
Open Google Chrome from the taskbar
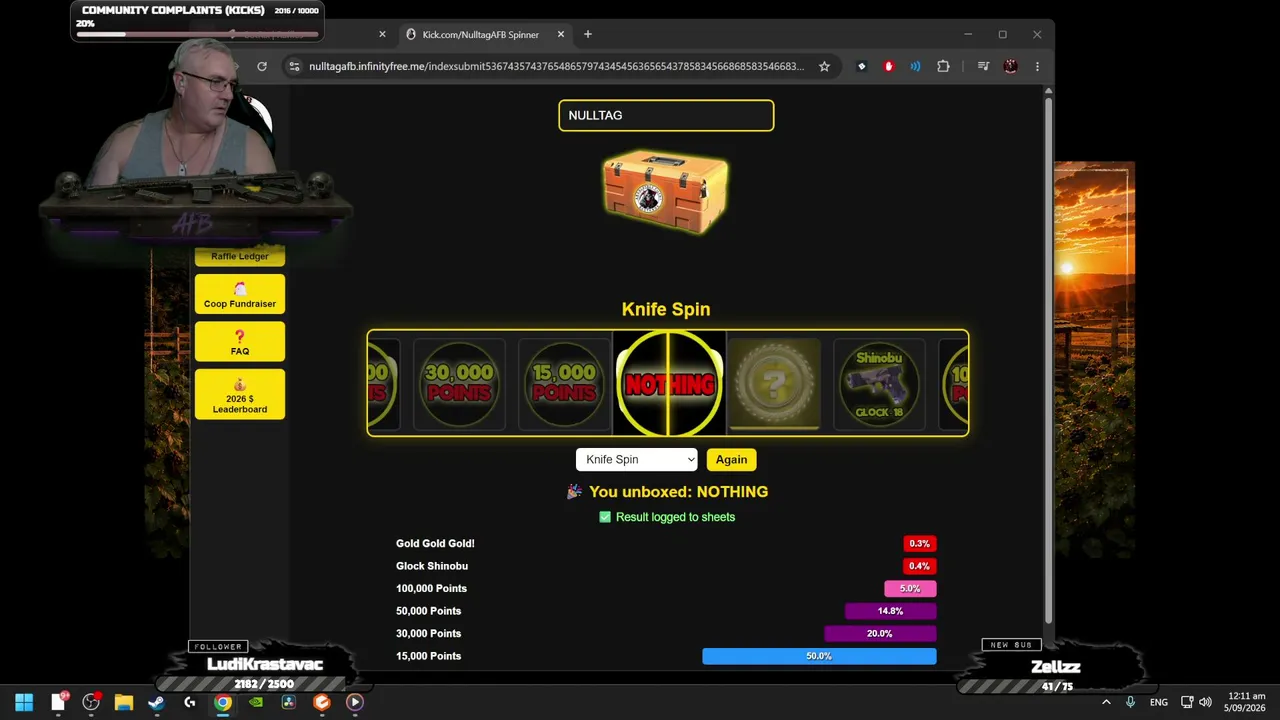pos(223,702)
